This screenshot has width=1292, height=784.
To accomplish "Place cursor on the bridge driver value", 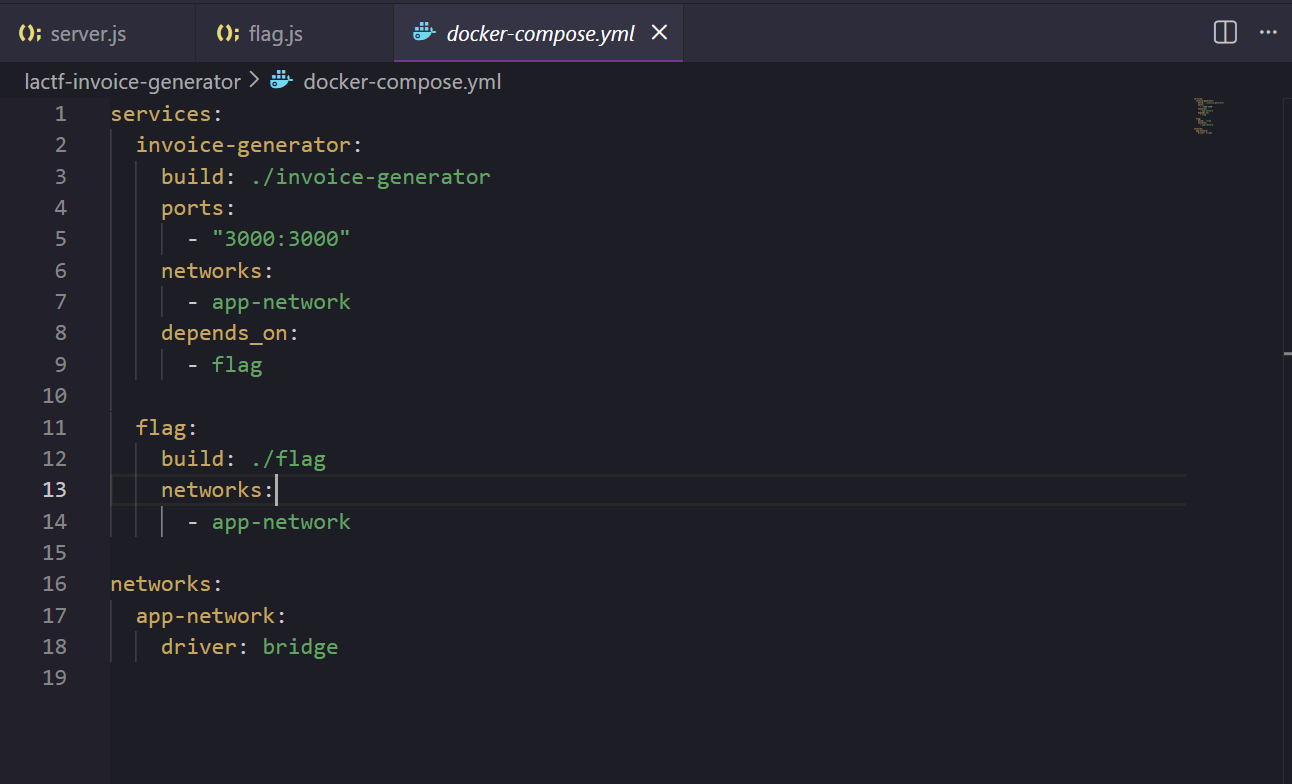I will tap(300, 647).
